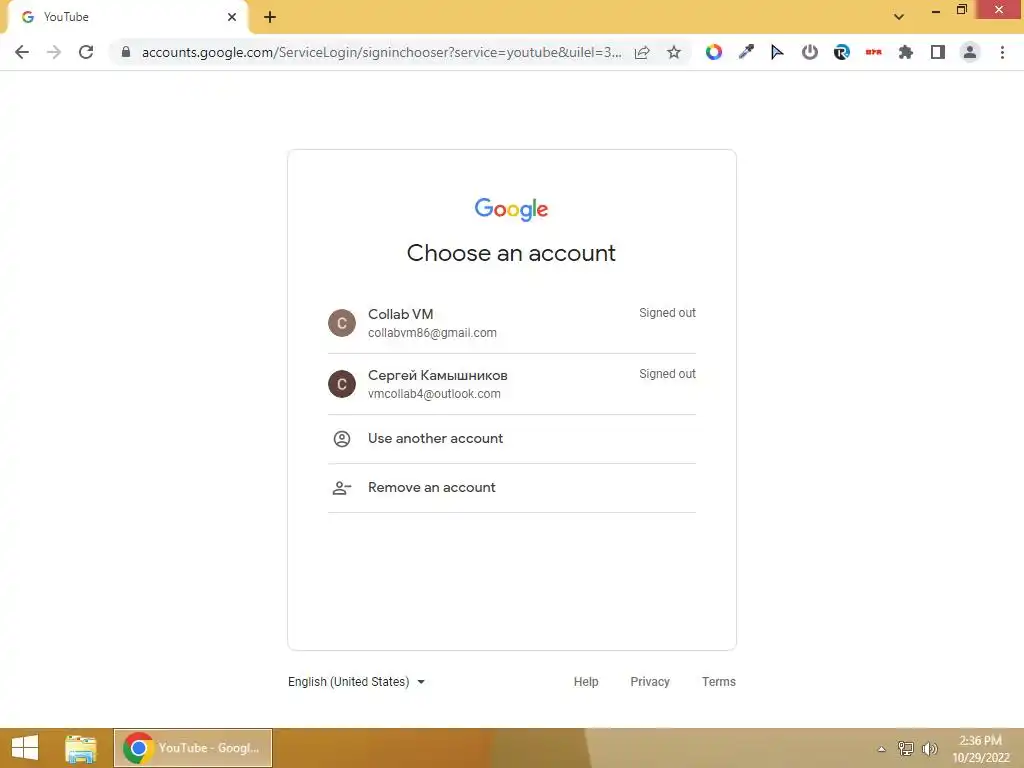Click the color picker eyedropper extension
This screenshot has width=1024, height=768.
click(746, 52)
